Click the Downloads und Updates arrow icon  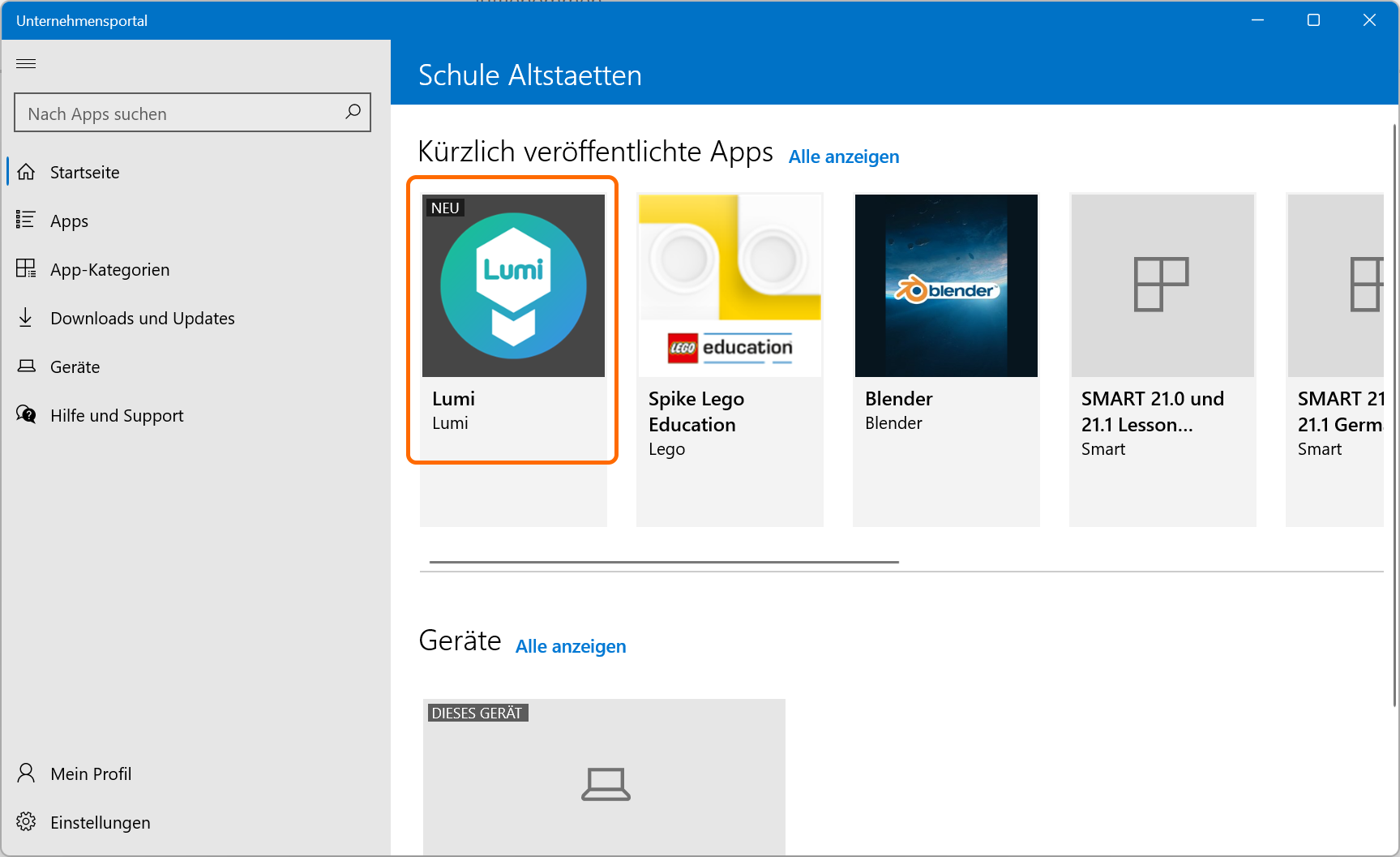(26, 317)
